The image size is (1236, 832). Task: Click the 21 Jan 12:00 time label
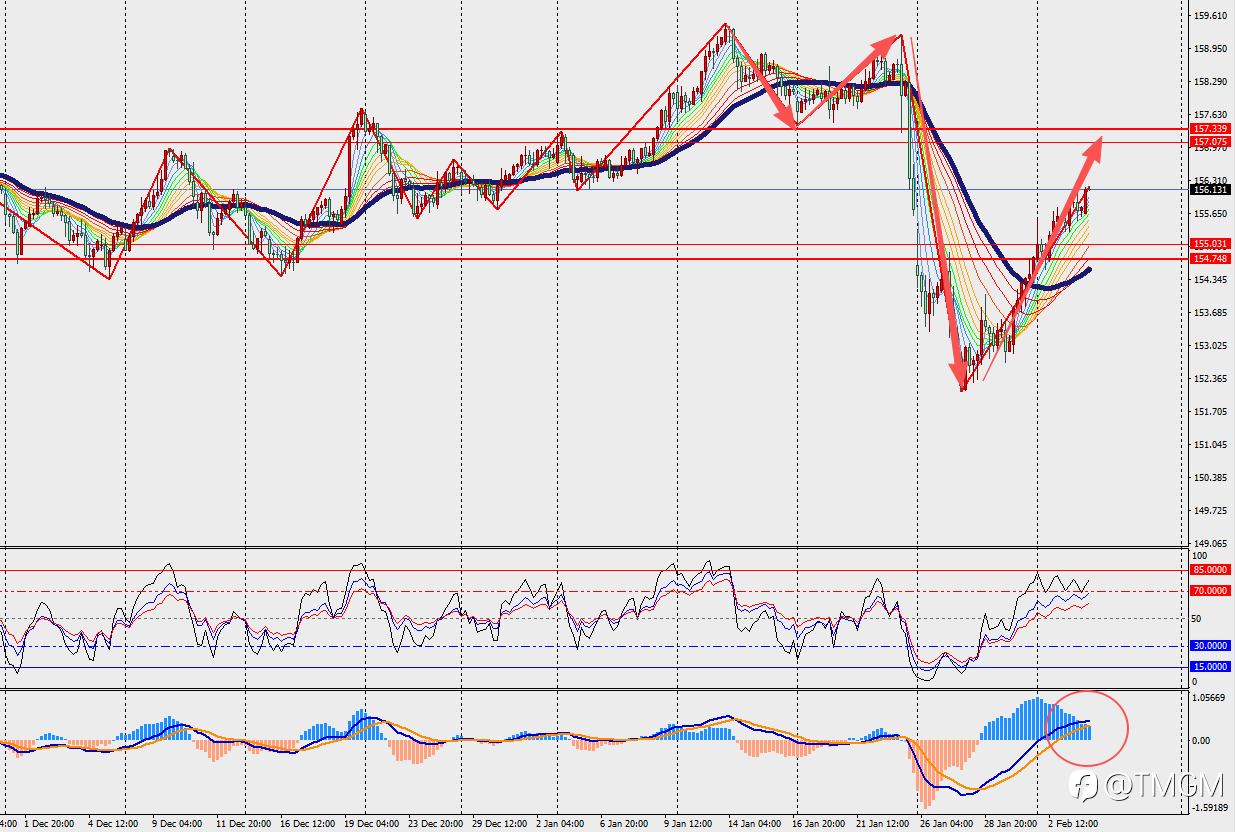[x=883, y=824]
